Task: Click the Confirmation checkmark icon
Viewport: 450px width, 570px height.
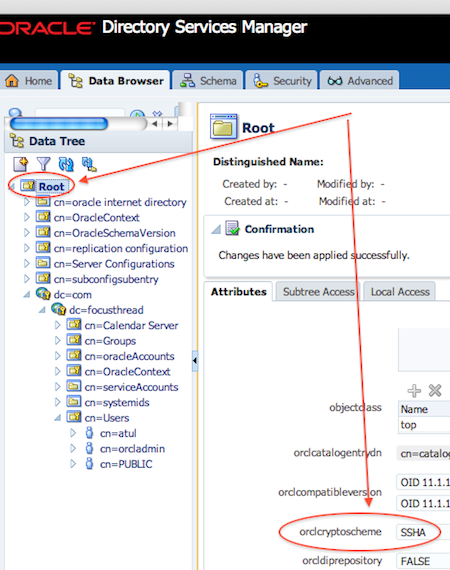Action: (232, 228)
